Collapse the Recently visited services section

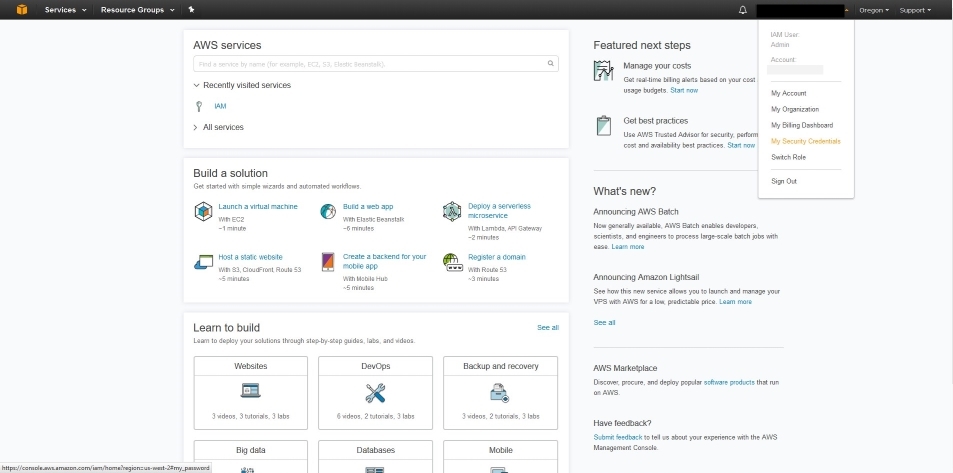(242, 85)
